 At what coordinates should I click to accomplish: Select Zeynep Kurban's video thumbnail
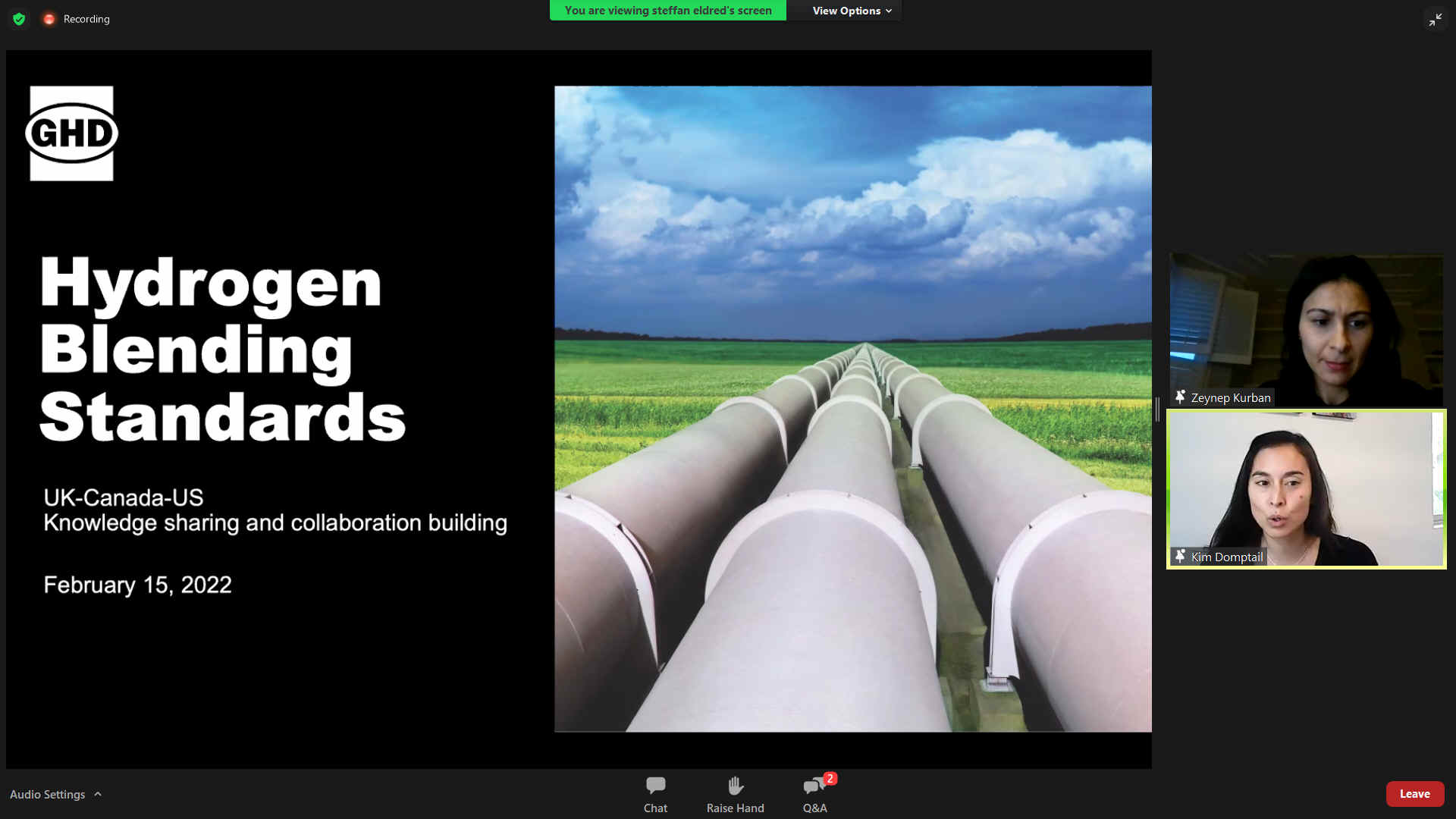[x=1306, y=330]
